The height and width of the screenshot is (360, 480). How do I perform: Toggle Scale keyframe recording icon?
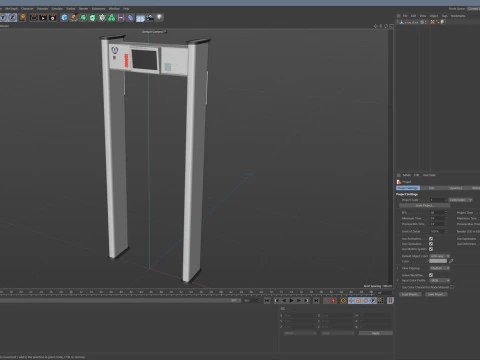click(x=358, y=301)
